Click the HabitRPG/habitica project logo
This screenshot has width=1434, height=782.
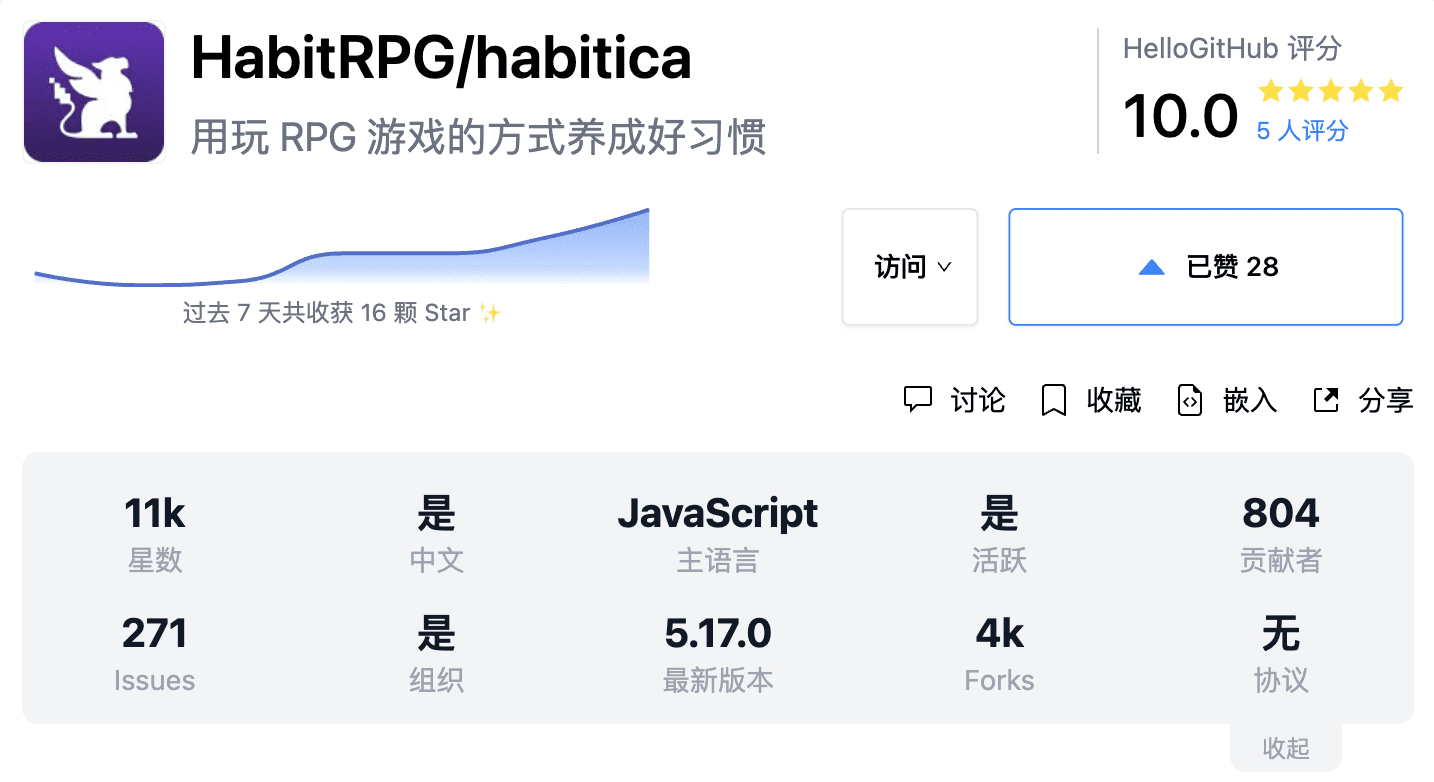pos(93,91)
